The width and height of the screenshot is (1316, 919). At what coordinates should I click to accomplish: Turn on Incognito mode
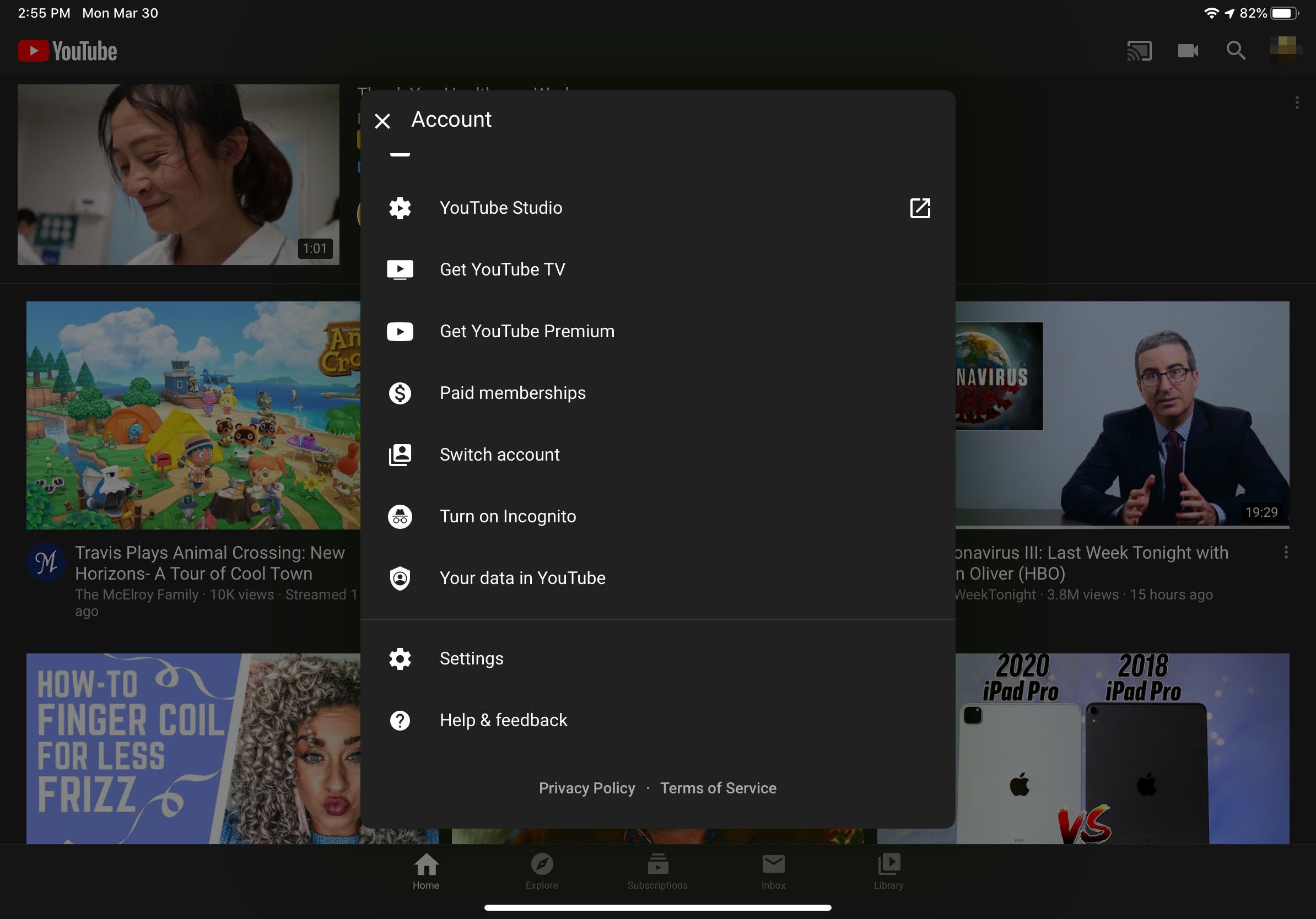[x=657, y=517]
